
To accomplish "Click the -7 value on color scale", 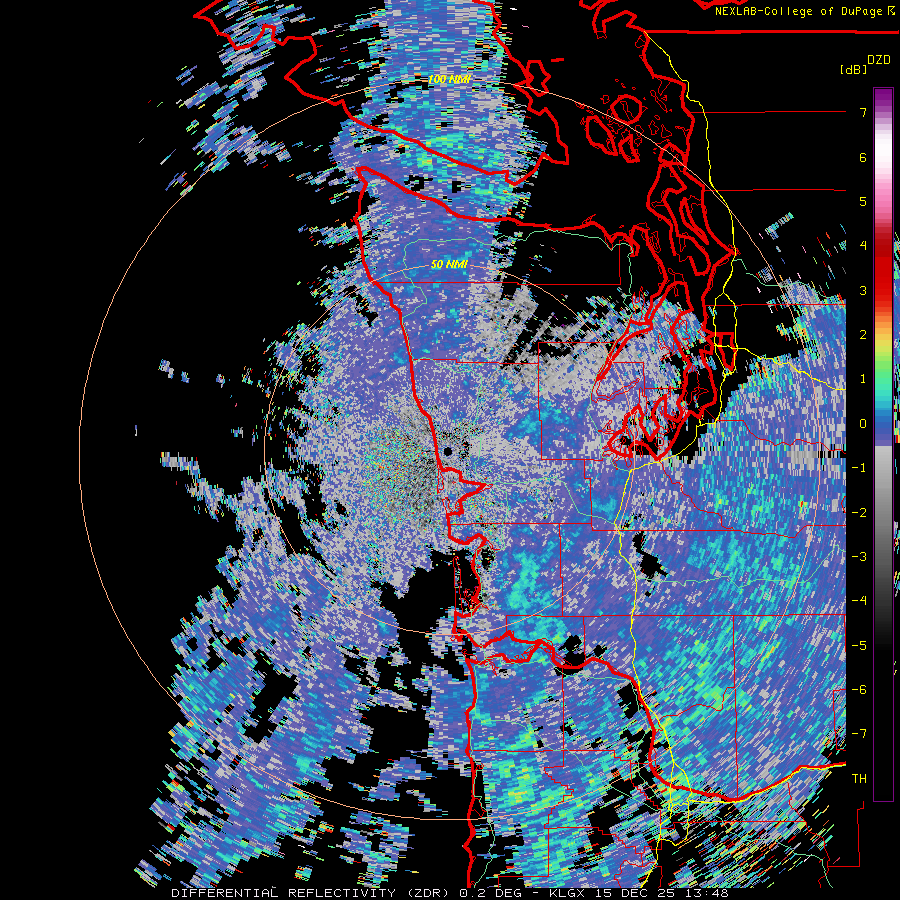I will [x=859, y=734].
